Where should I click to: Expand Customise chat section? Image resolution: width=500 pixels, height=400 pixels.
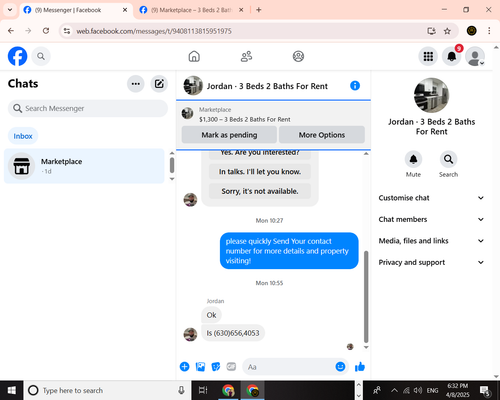click(431, 198)
